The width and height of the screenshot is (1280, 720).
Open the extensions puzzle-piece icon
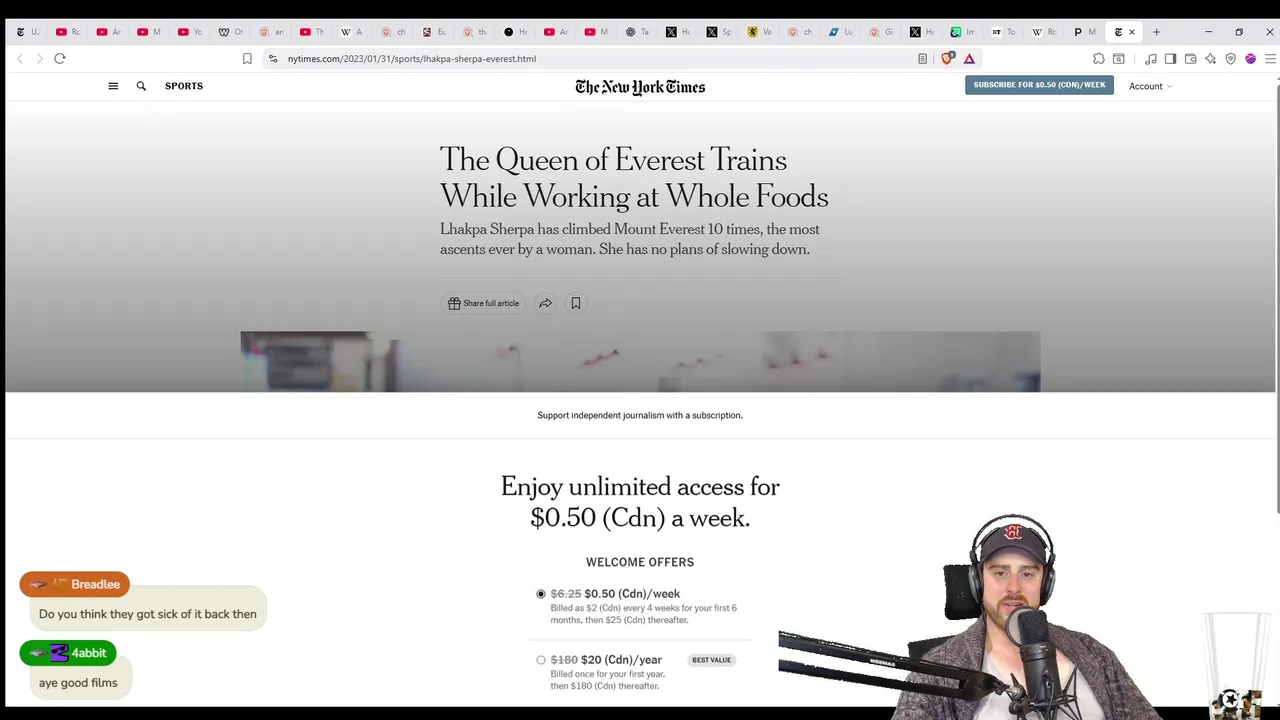(1098, 59)
